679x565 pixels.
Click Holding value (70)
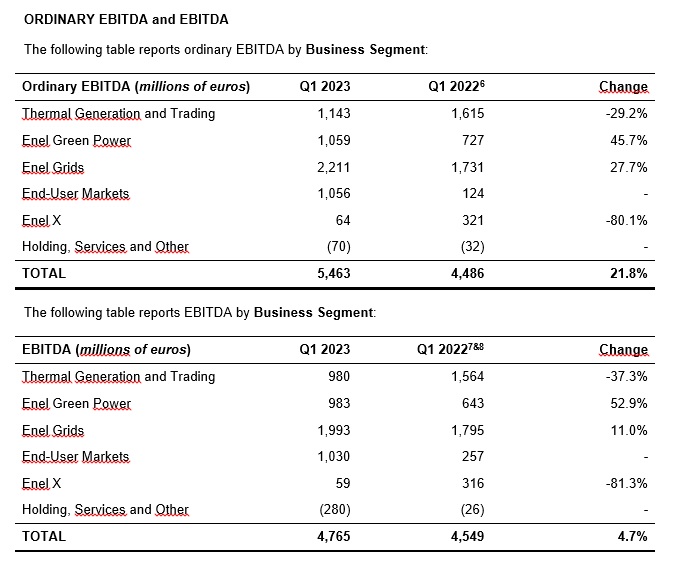[339, 246]
